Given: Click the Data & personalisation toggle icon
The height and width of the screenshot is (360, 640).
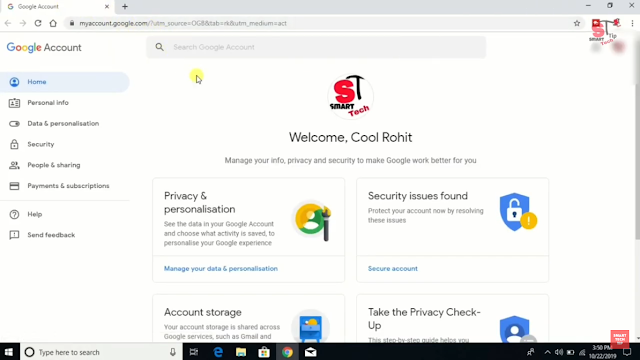Looking at the screenshot, I should tap(14, 124).
